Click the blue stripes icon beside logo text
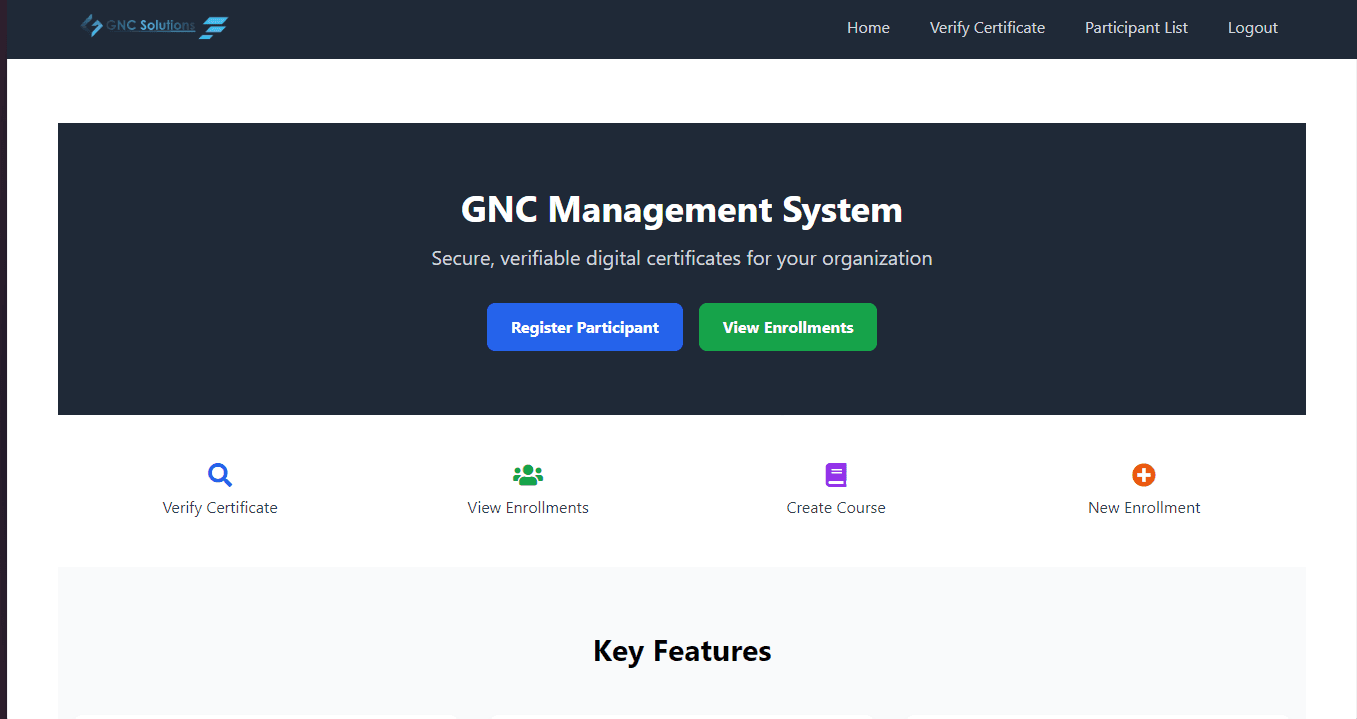The height and width of the screenshot is (719, 1357). (x=213, y=28)
